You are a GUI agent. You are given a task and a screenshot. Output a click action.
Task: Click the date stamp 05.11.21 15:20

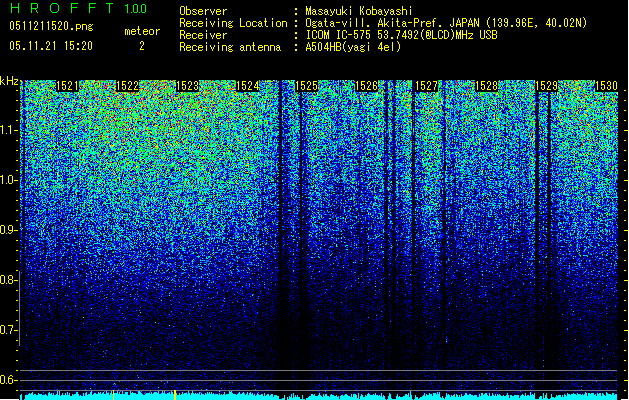(x=51, y=46)
